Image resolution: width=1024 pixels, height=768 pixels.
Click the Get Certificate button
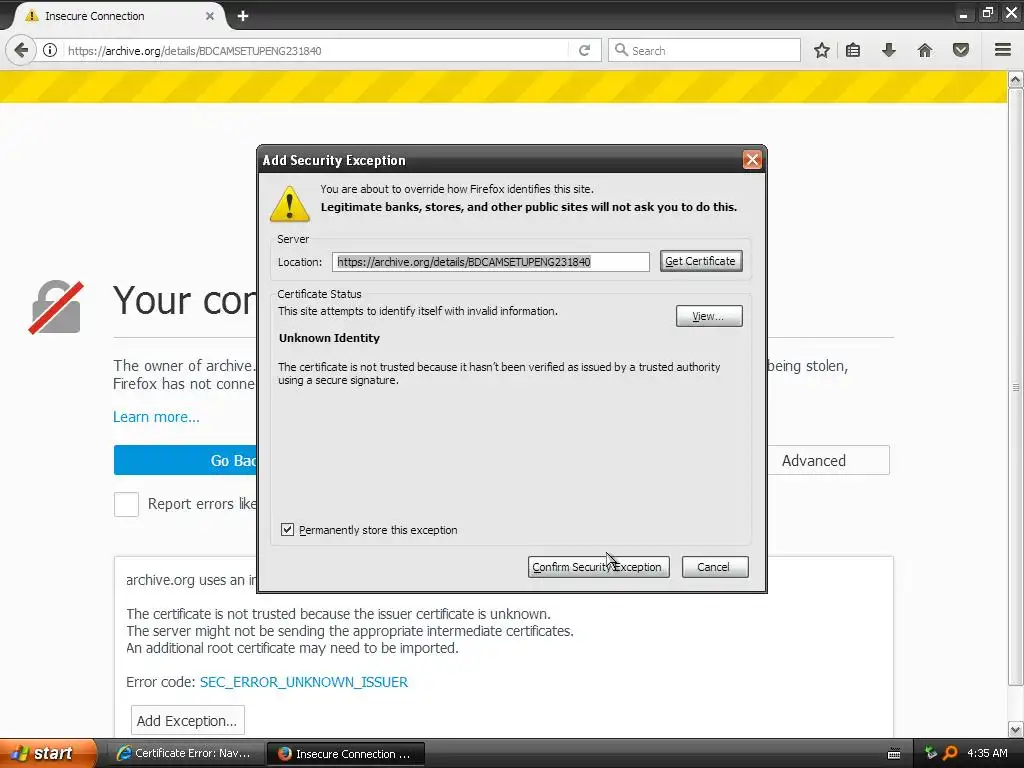coord(701,261)
